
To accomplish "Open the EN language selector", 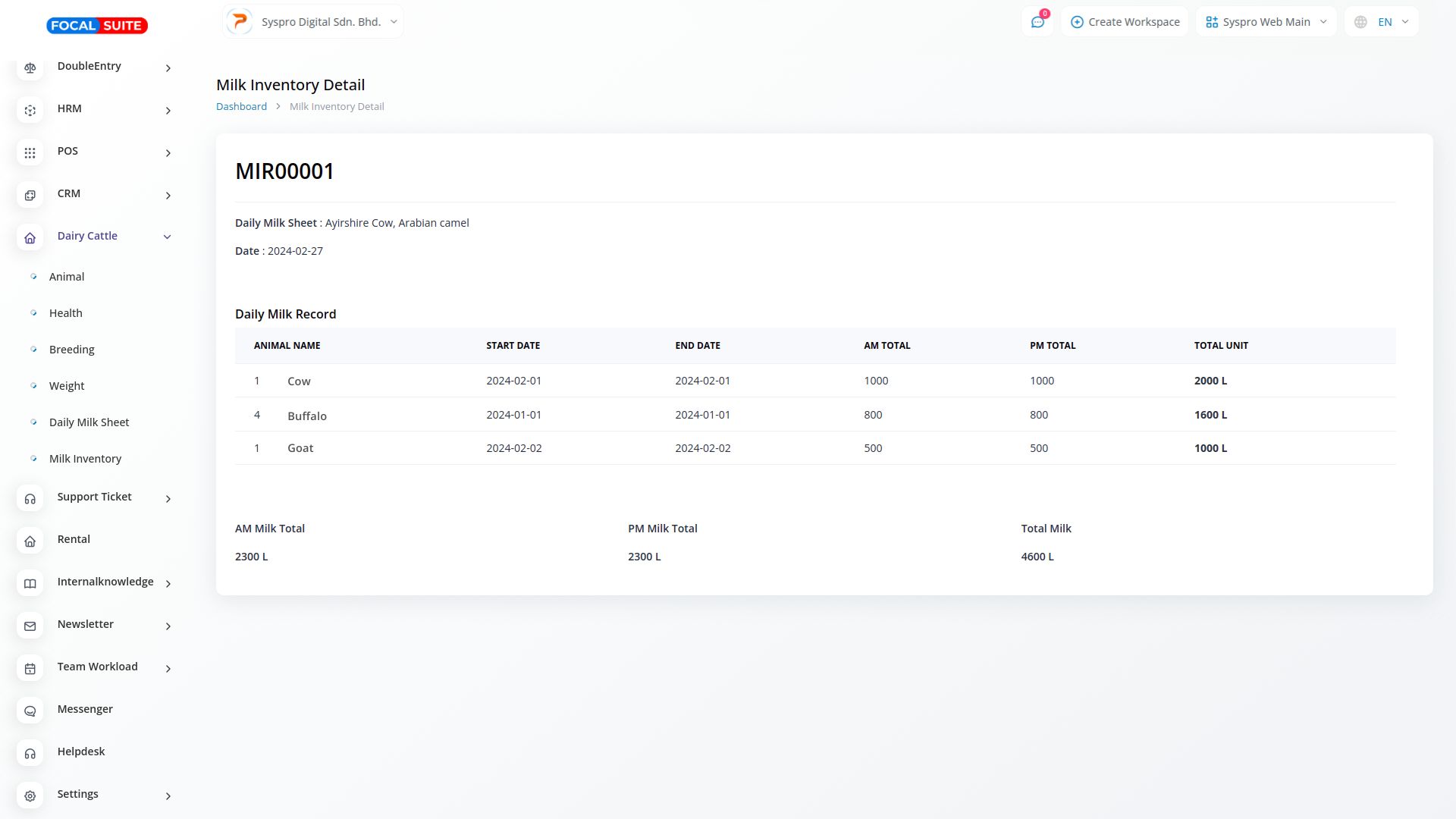I will [1381, 22].
